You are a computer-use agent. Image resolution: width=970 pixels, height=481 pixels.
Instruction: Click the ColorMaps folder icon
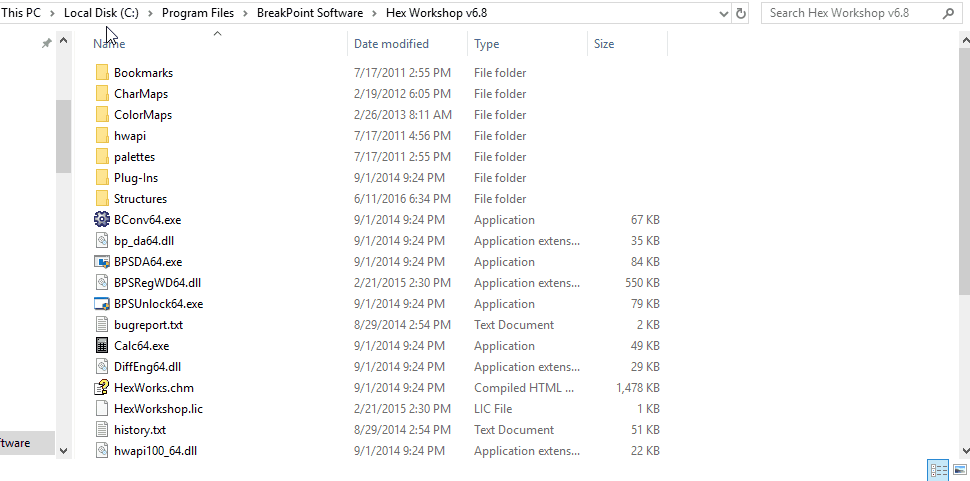102,114
